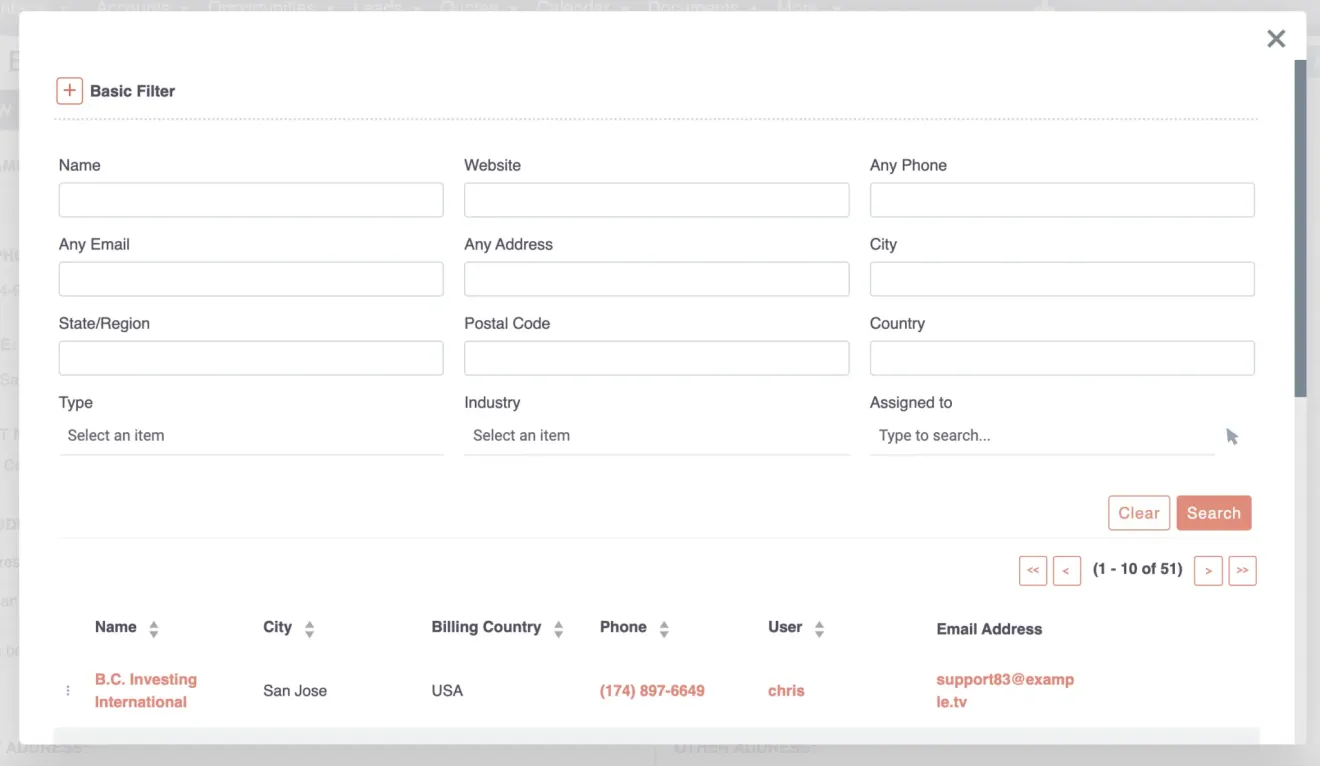This screenshot has height=766, width=1320.
Task: Go to next page arrow
Action: pos(1208,570)
